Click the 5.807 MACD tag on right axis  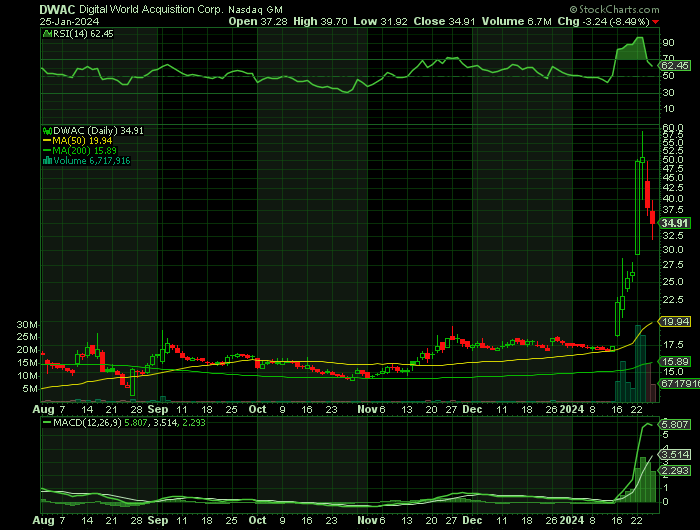[x=675, y=424]
